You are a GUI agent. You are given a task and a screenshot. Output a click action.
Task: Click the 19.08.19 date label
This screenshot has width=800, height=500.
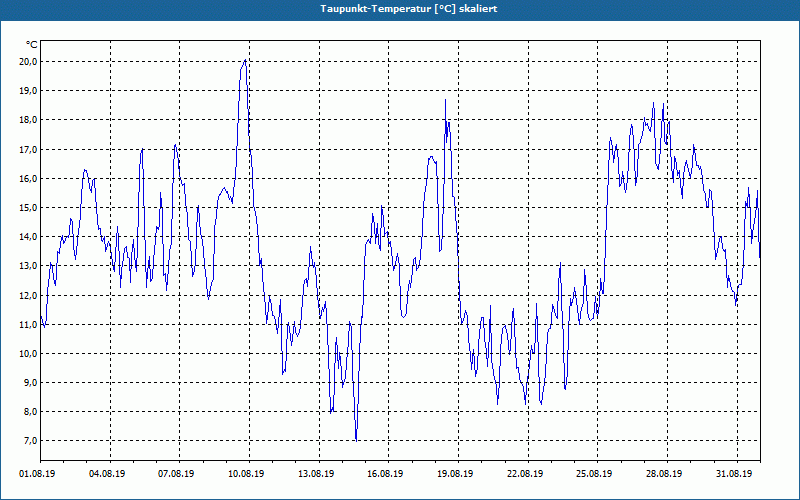pyautogui.click(x=455, y=474)
